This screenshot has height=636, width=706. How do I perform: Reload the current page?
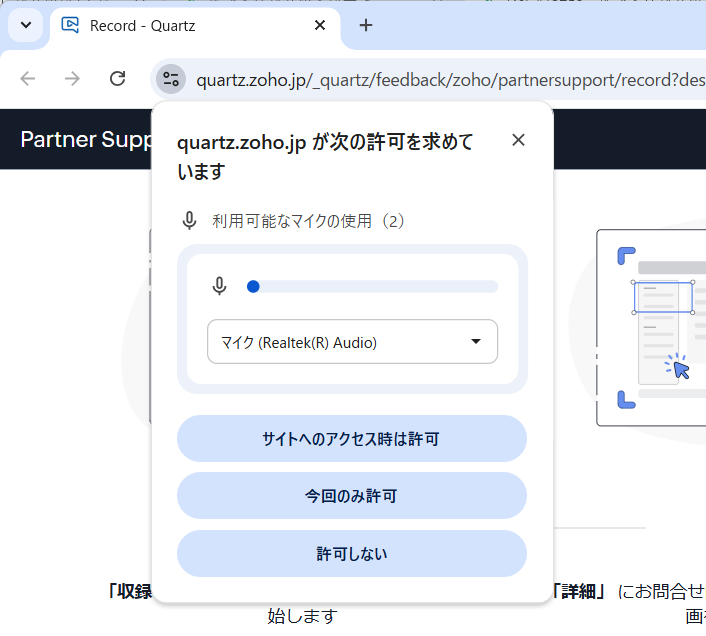pos(117,79)
